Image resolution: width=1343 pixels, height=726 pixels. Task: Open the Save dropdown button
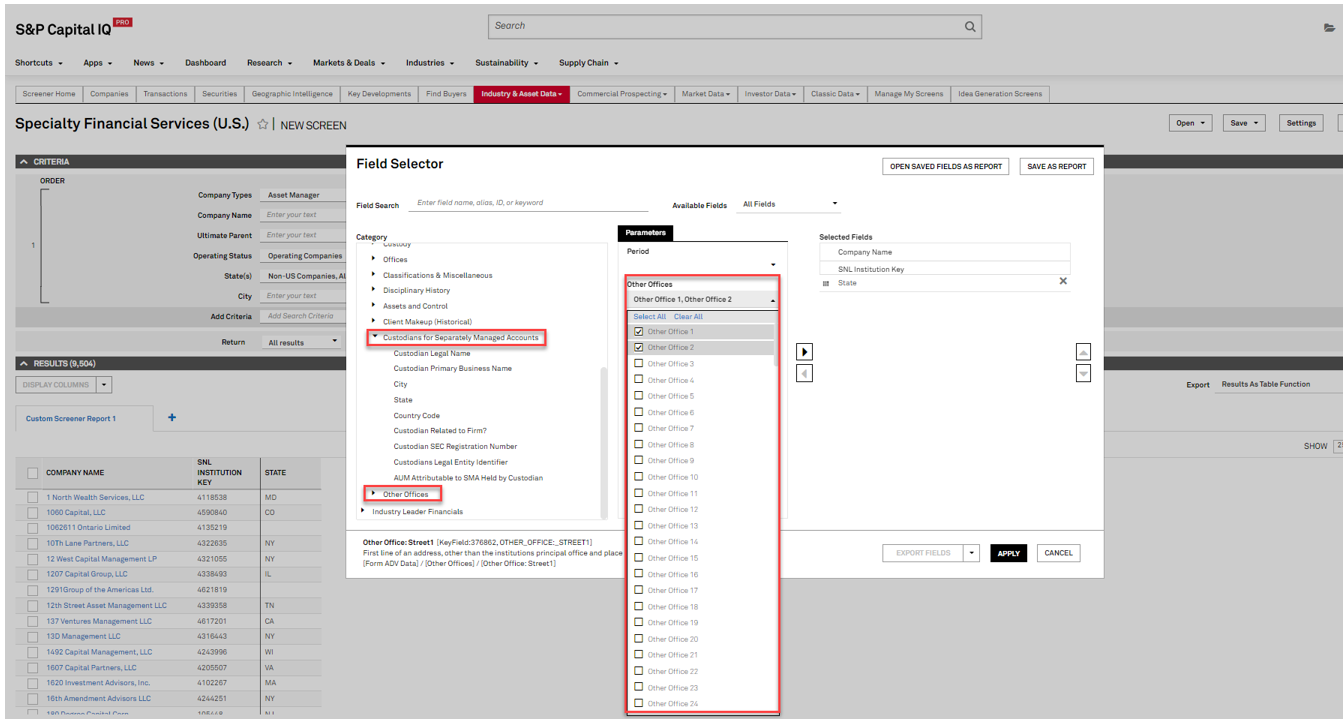click(1244, 123)
